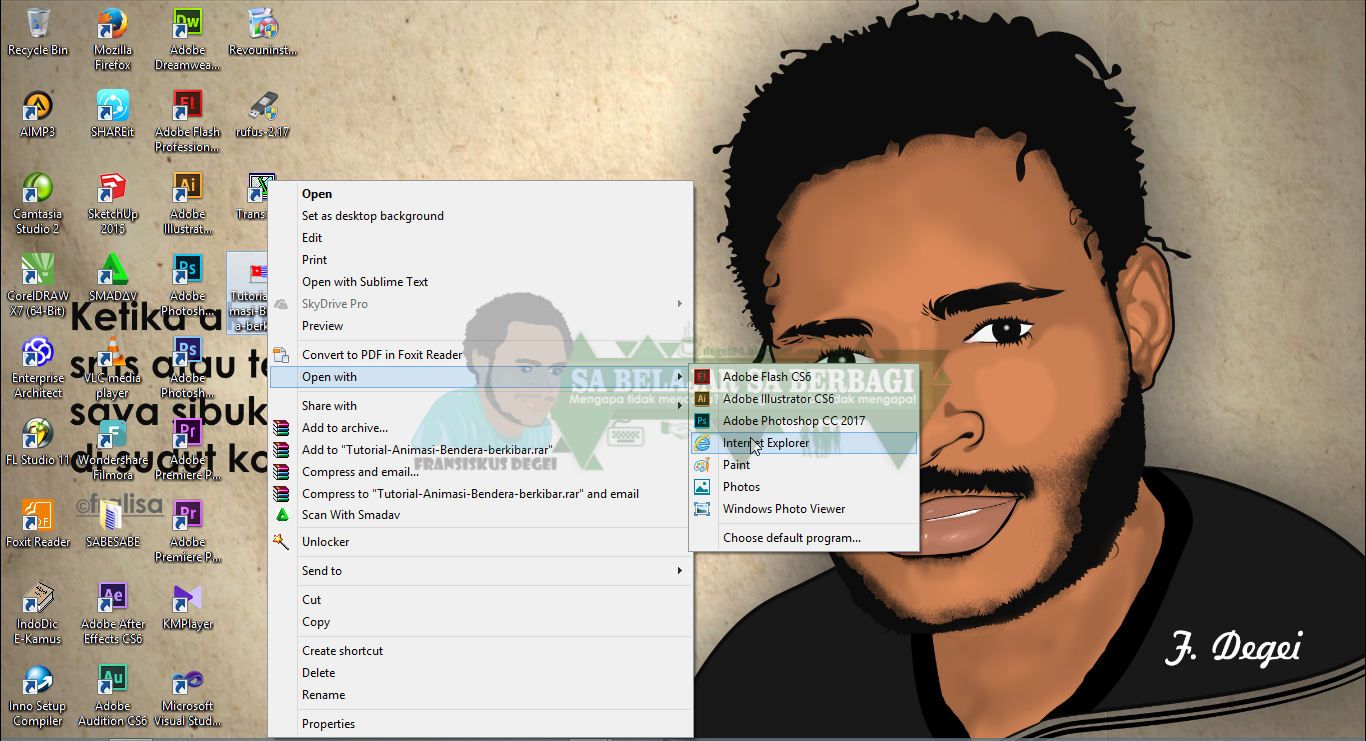Open with Paint
Screen dimensions: 1366x741
[804, 465]
